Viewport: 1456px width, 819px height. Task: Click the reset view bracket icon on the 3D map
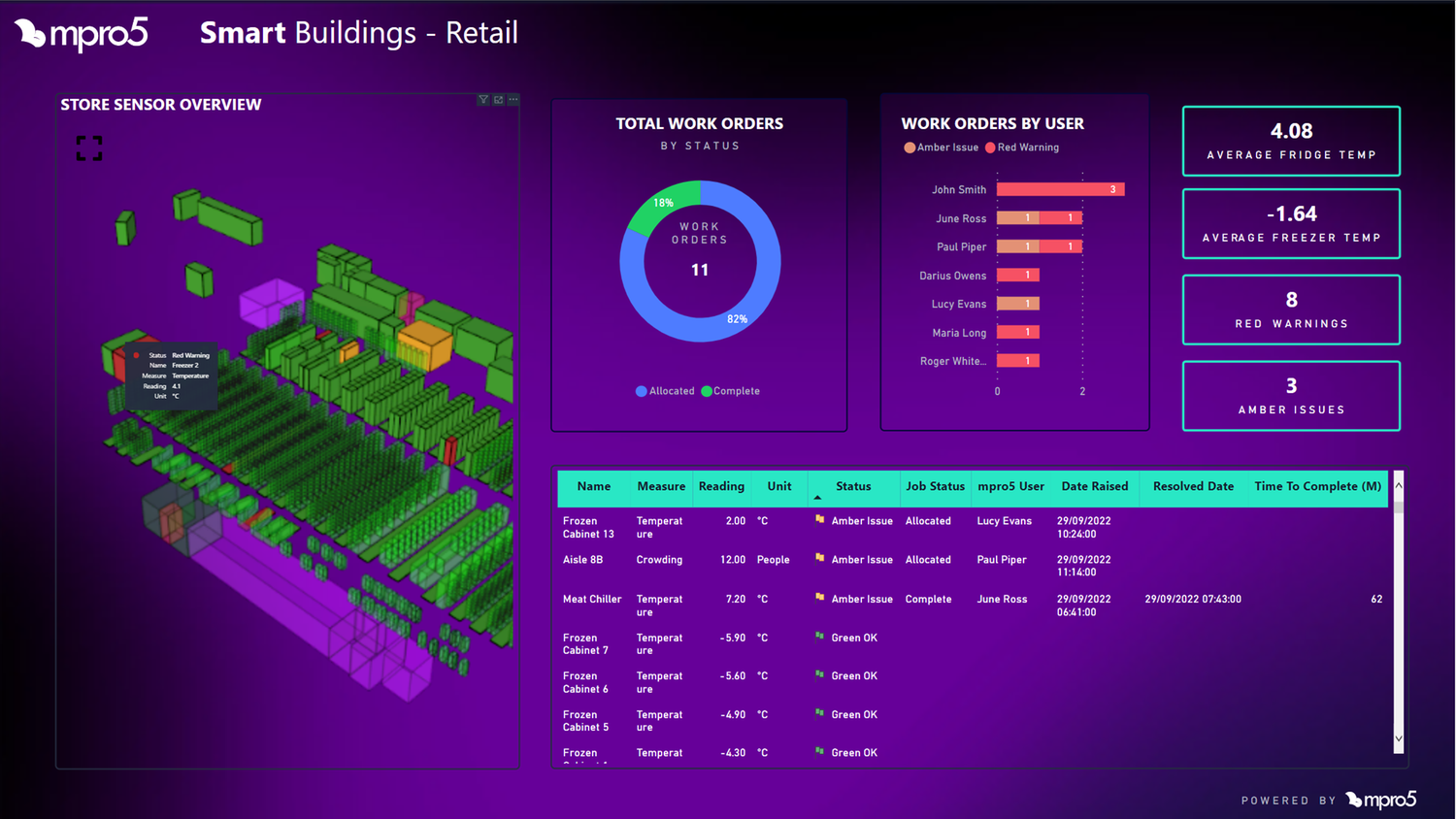[89, 147]
